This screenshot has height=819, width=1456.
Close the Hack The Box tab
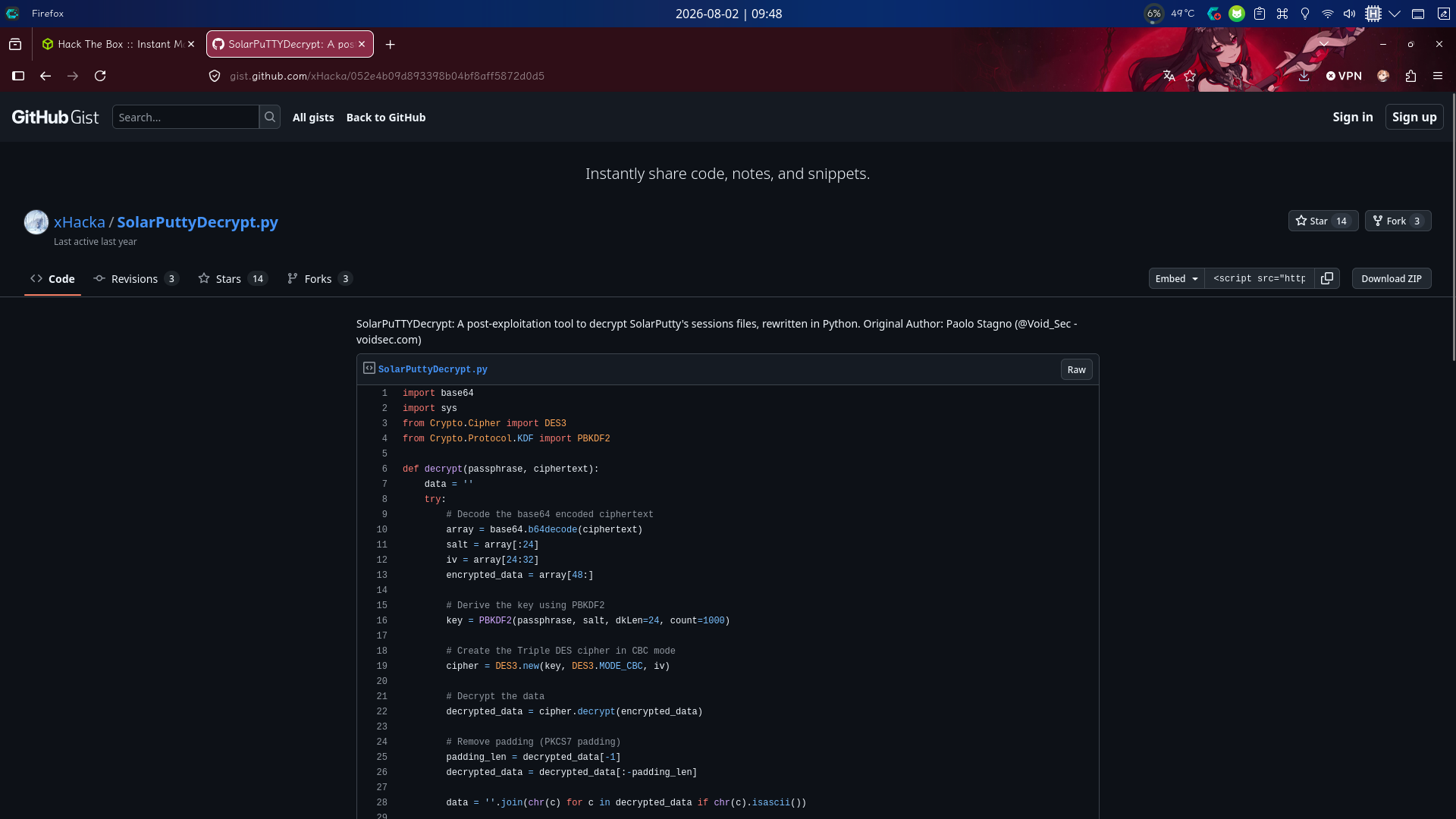point(191,44)
